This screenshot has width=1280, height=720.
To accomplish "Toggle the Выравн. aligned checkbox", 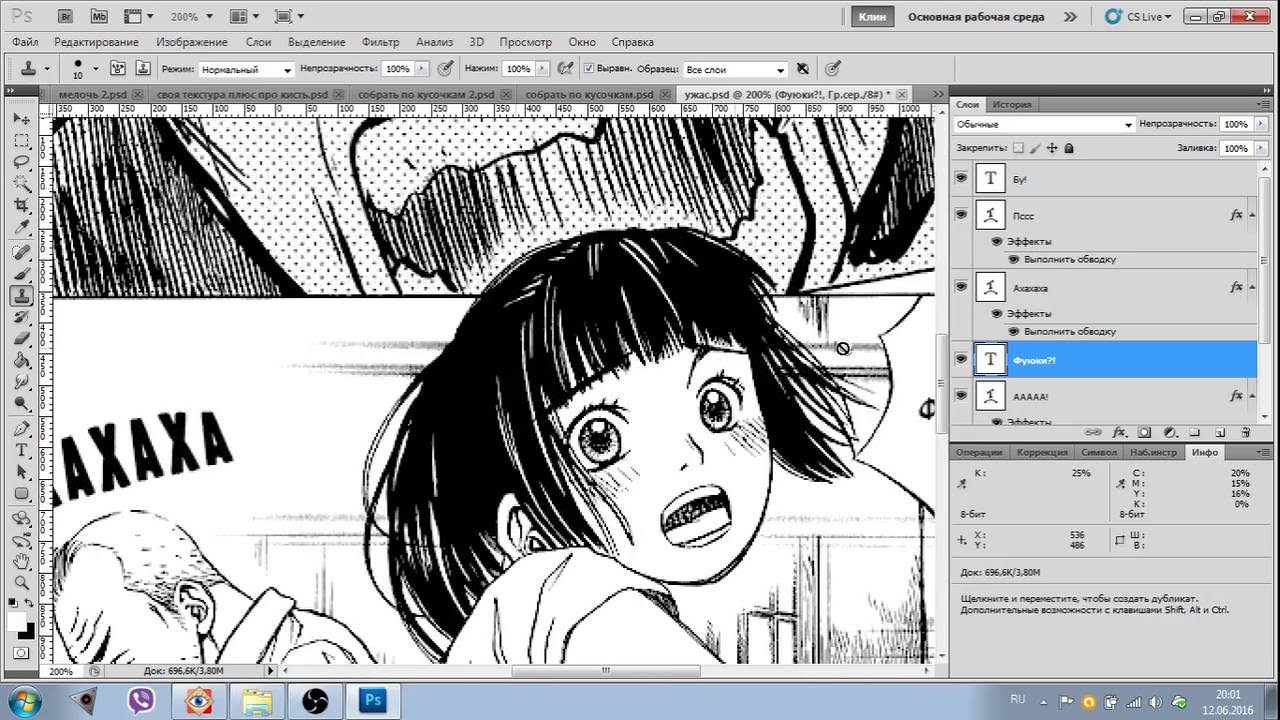I will tap(589, 69).
